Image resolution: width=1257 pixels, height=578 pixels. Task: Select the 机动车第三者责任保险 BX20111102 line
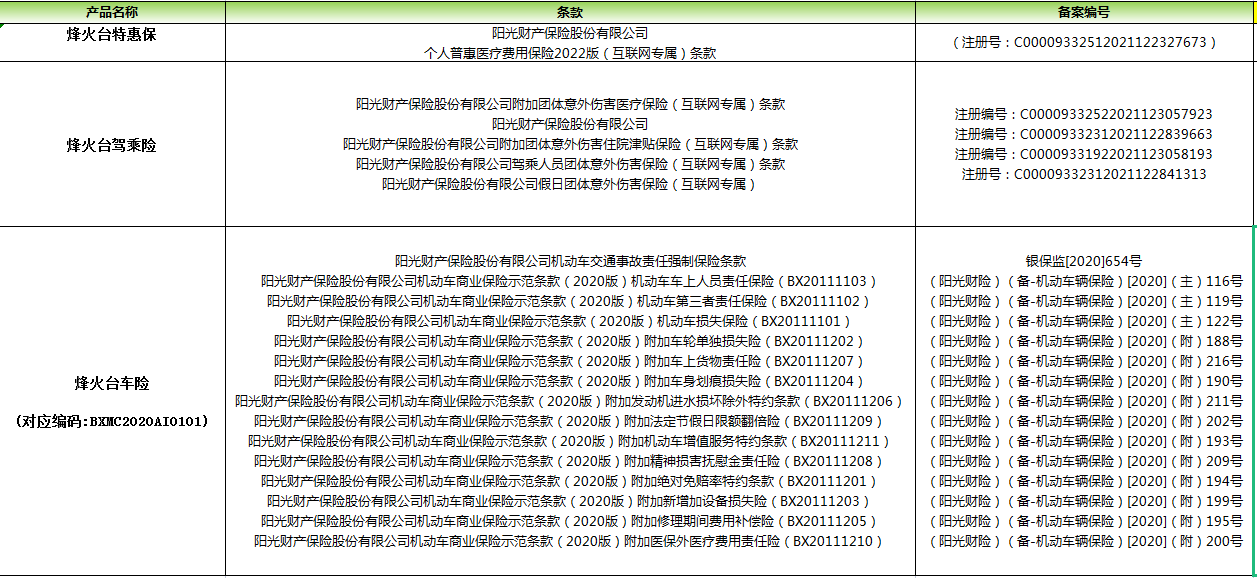pyautogui.click(x=570, y=301)
